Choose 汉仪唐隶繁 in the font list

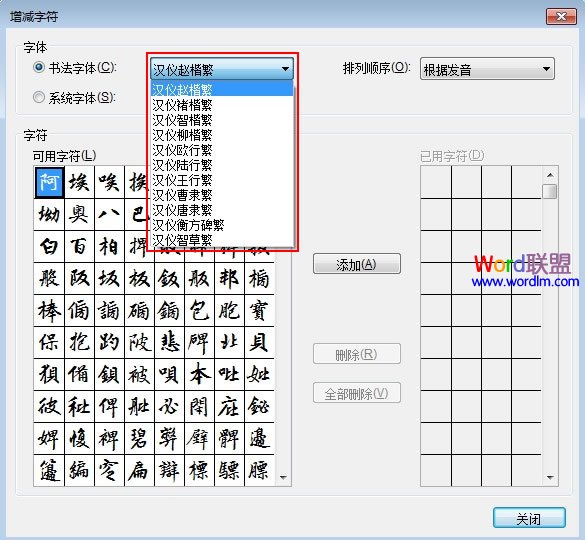222,210
